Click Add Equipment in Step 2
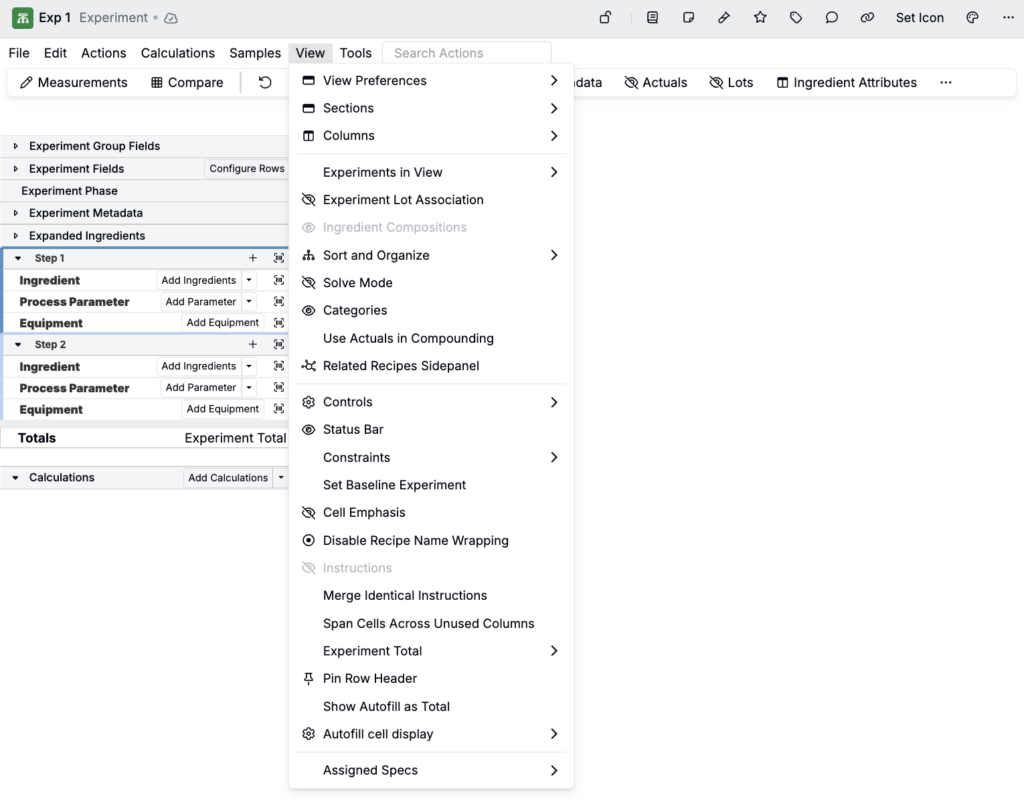 coord(222,409)
